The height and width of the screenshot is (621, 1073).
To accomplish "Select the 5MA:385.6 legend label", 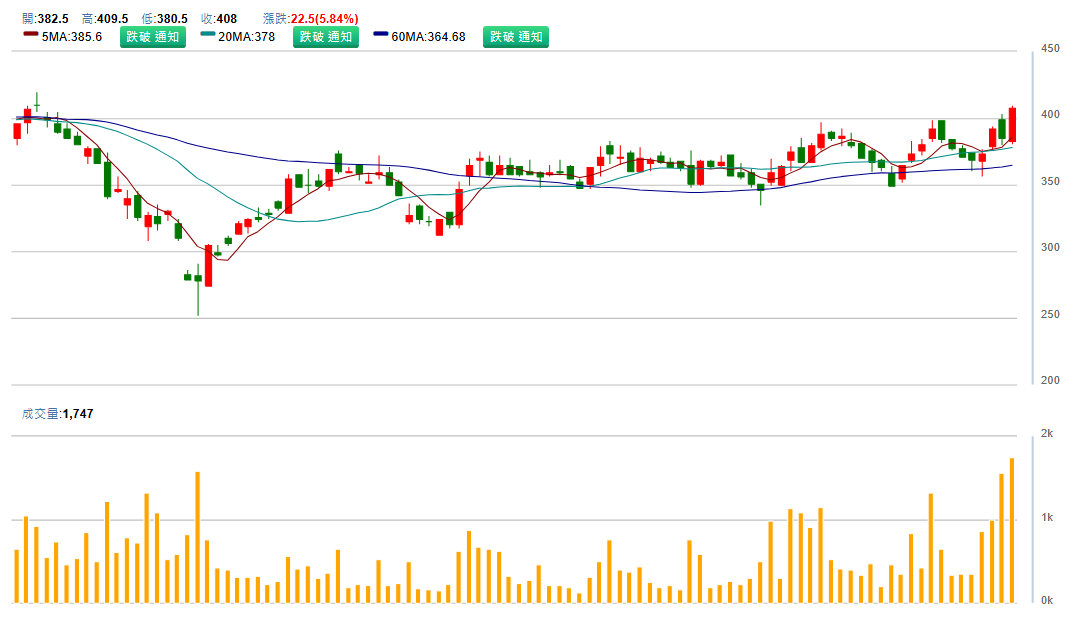I will (x=72, y=37).
